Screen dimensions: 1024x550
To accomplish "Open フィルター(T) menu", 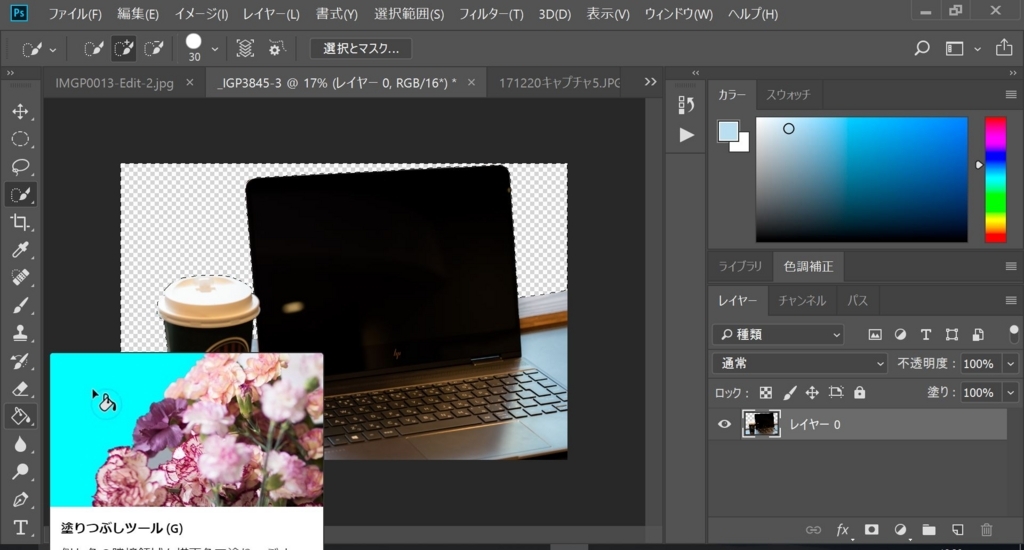I will (x=491, y=14).
